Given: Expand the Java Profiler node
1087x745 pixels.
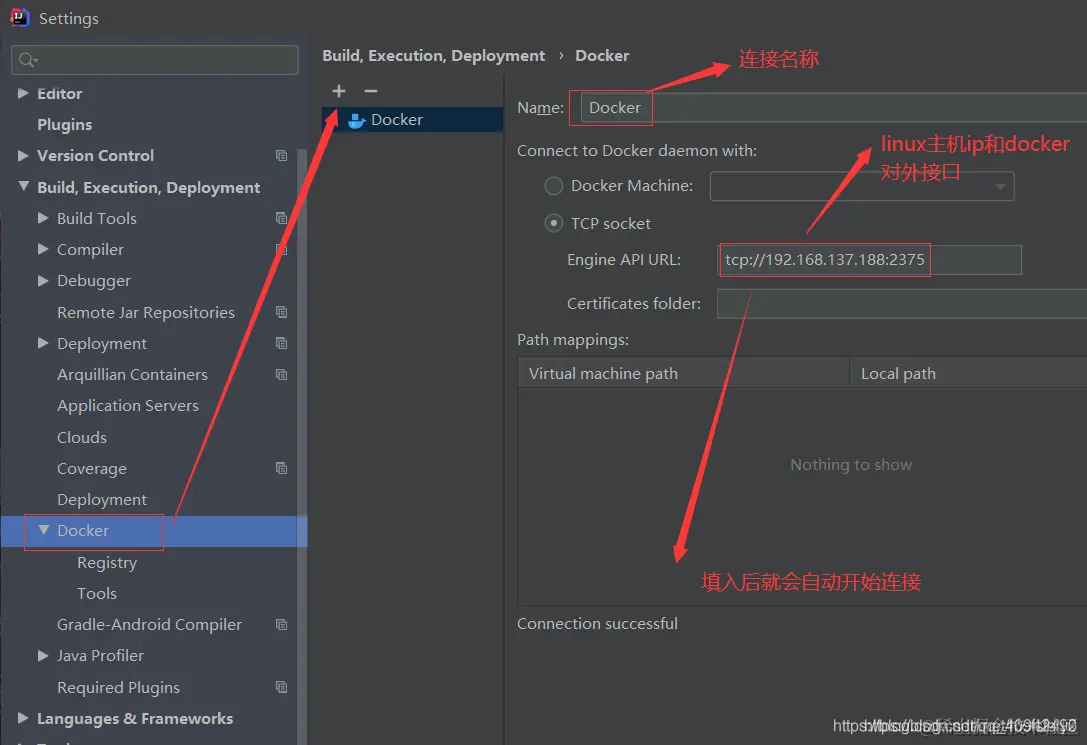Looking at the screenshot, I should [x=43, y=655].
